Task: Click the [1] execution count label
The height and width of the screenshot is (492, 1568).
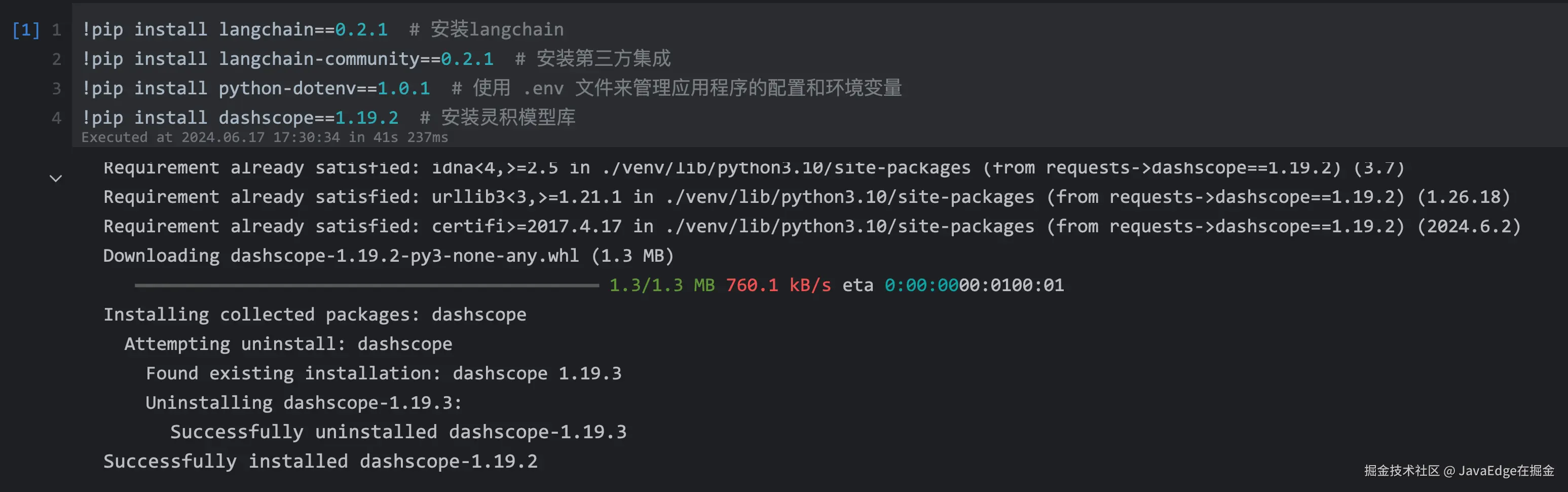Action: pos(25,30)
